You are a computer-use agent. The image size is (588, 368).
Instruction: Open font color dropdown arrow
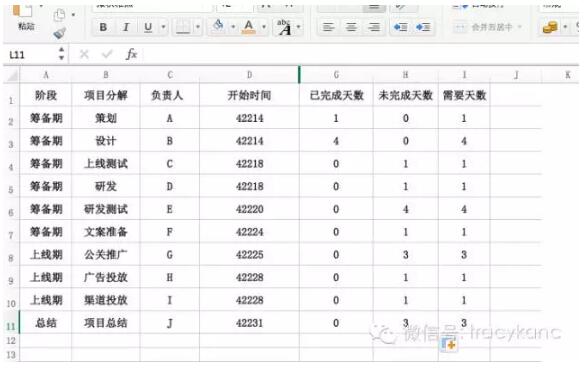(264, 27)
